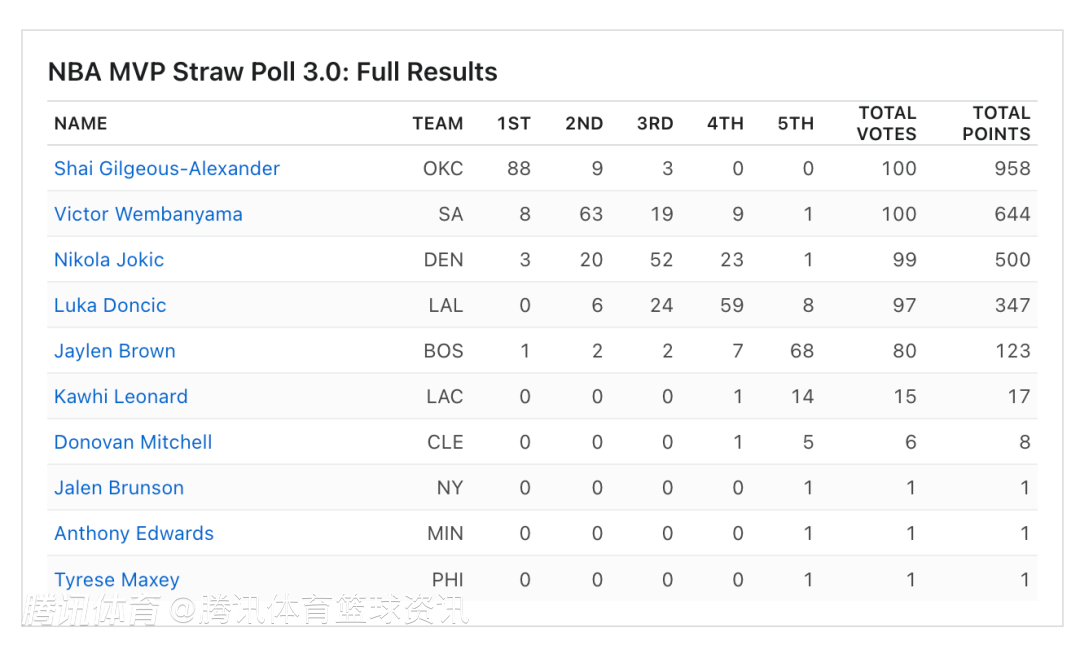Viewport: 1080px width, 645px height.
Task: Click the Nikola Jokic name link
Action: pyautogui.click(x=109, y=260)
